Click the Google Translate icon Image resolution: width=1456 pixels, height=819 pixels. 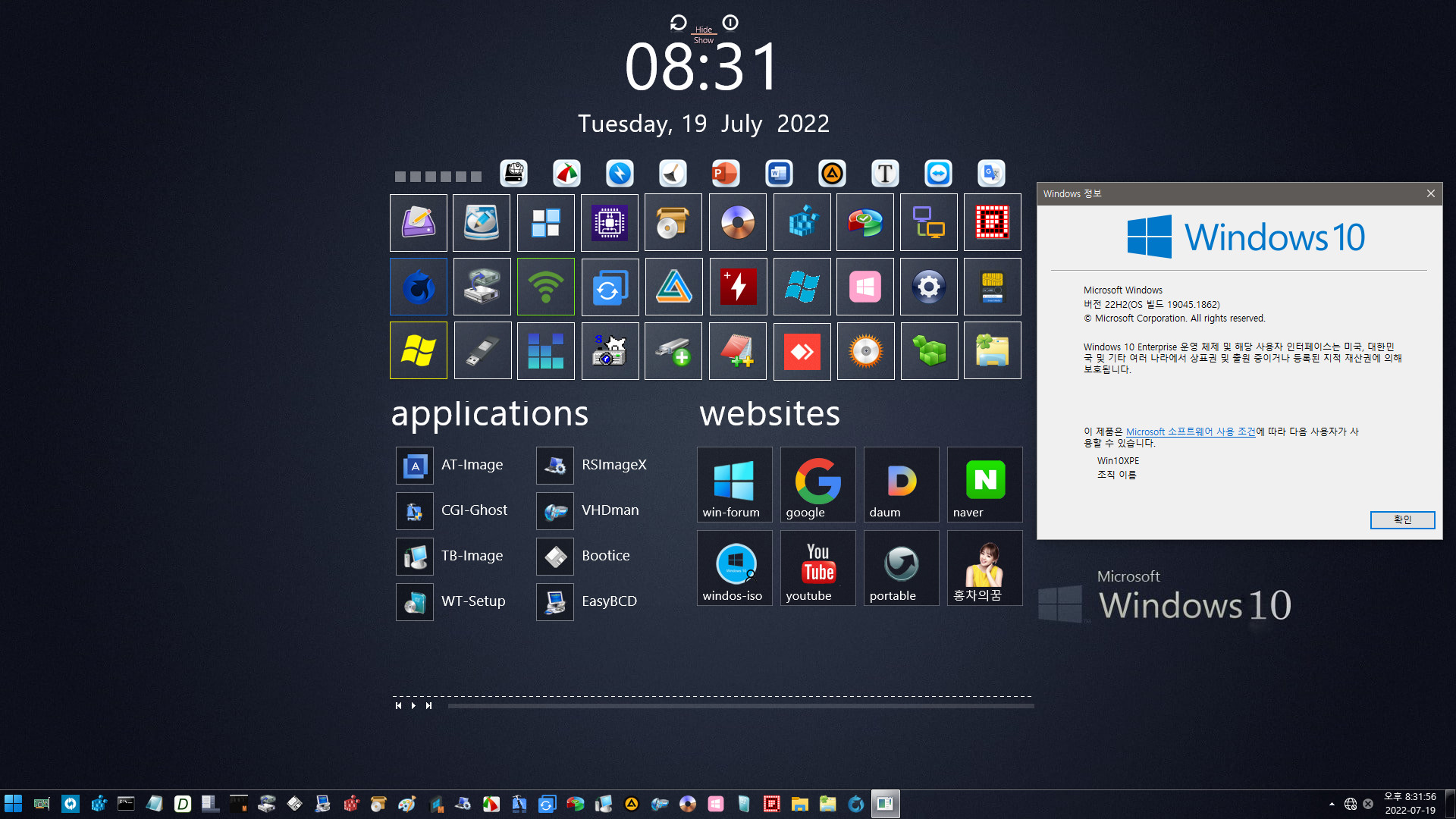[x=991, y=174]
